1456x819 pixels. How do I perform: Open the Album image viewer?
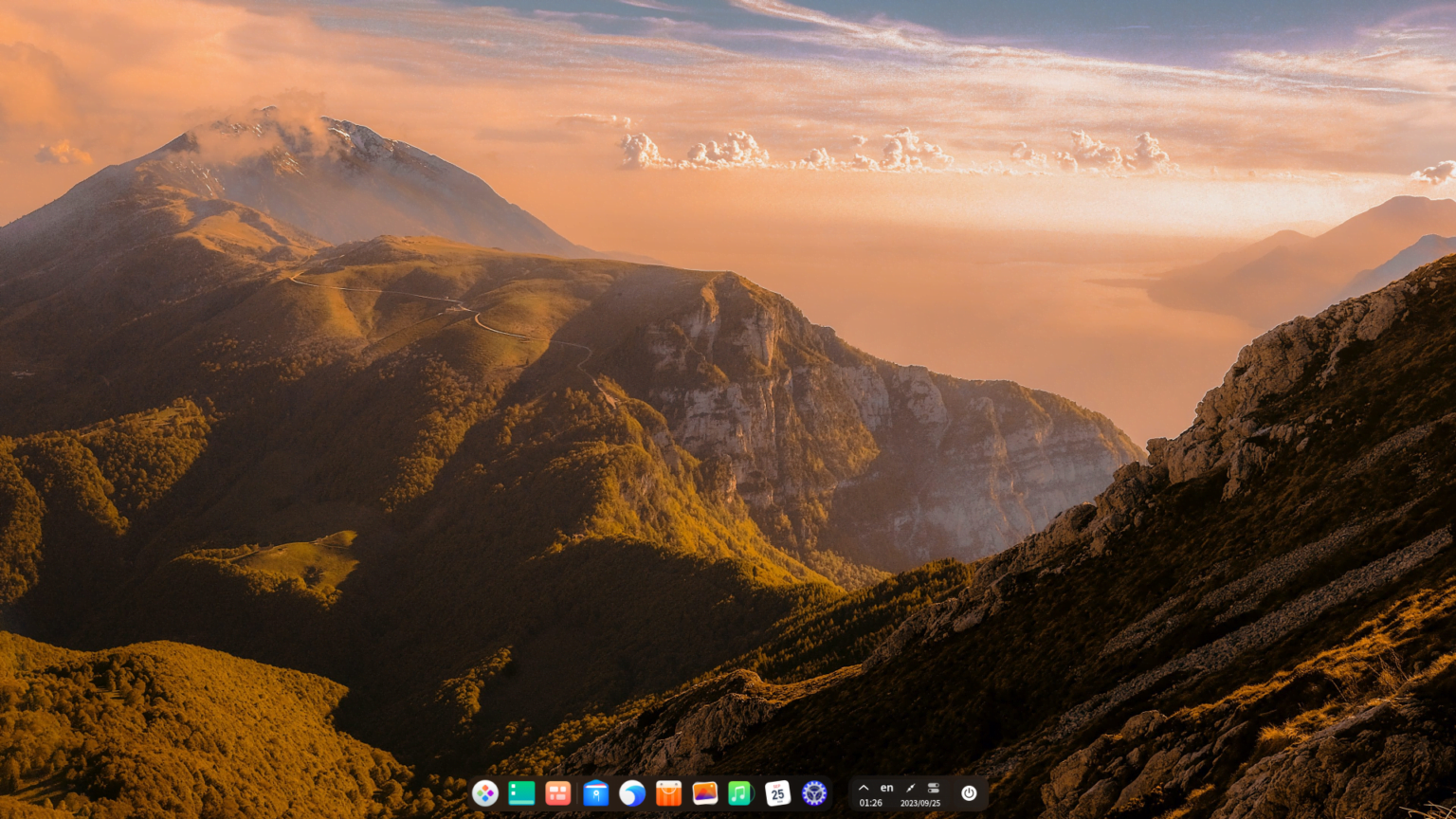pyautogui.click(x=703, y=793)
